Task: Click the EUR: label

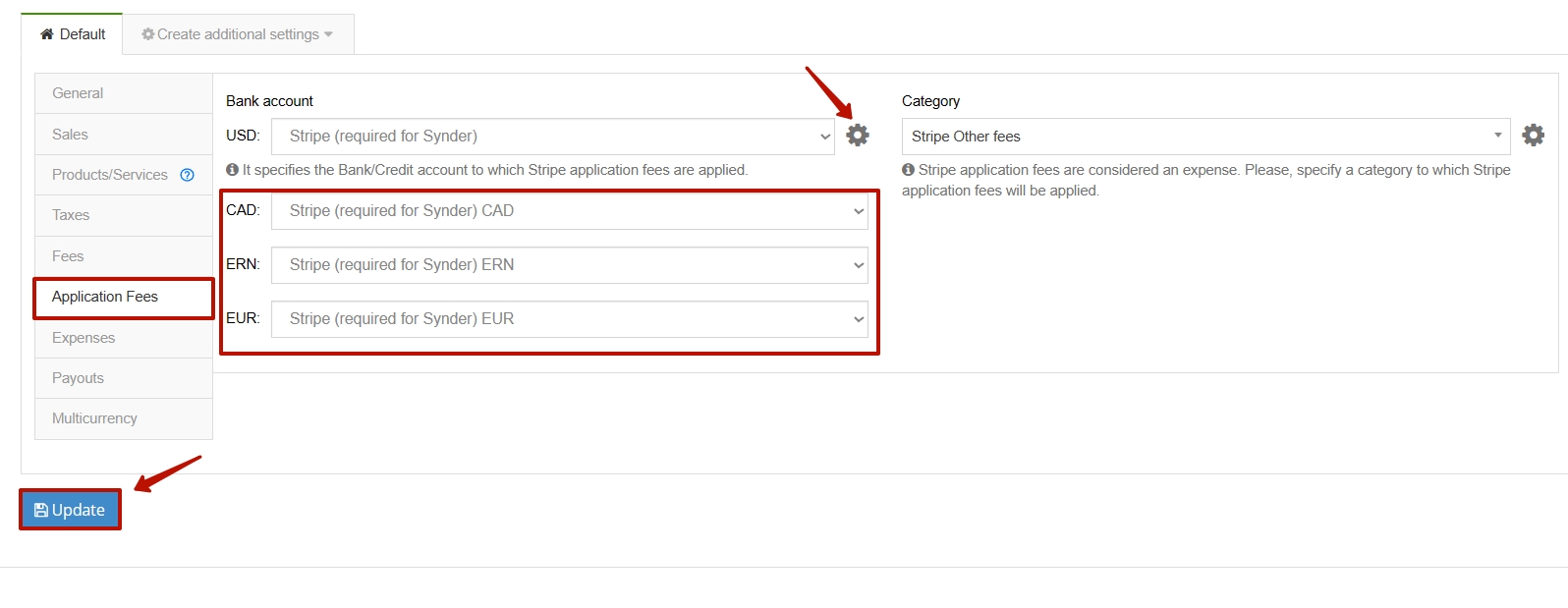Action: click(243, 318)
